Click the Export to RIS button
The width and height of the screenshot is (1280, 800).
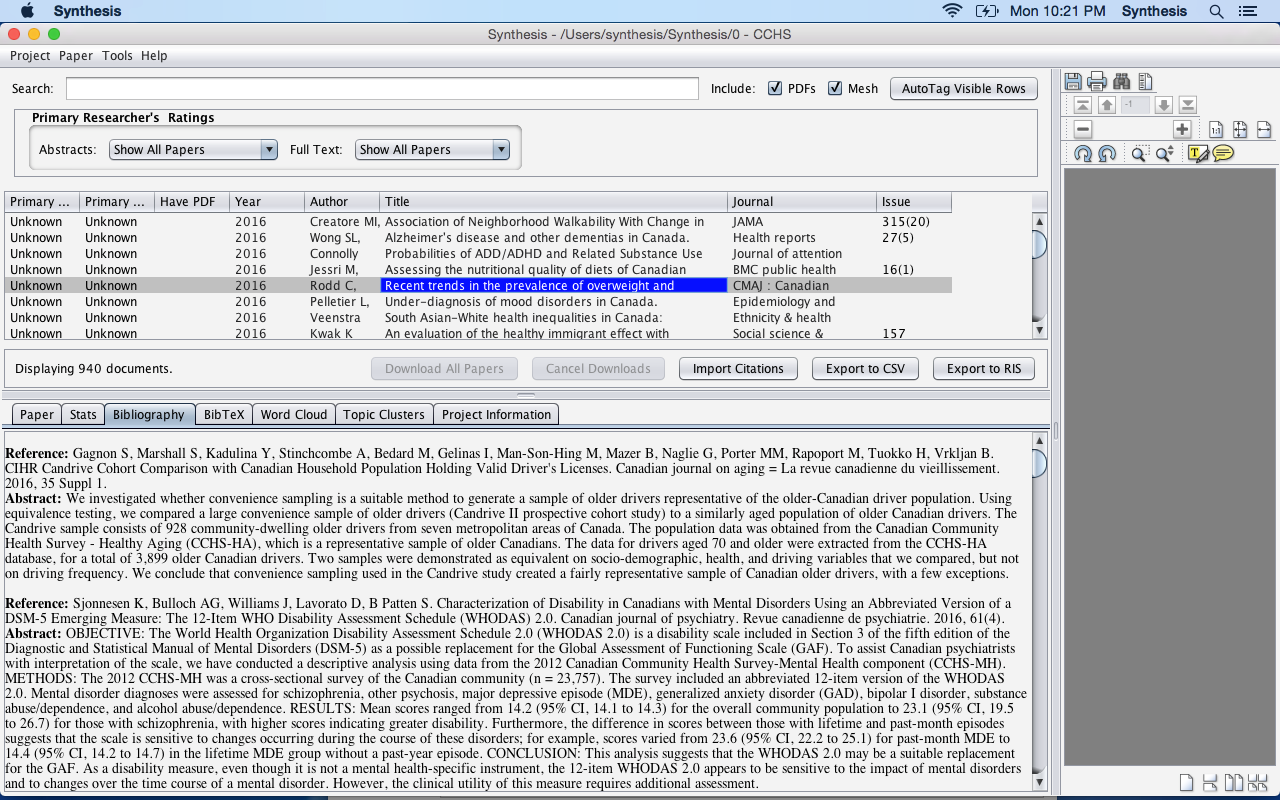point(984,368)
